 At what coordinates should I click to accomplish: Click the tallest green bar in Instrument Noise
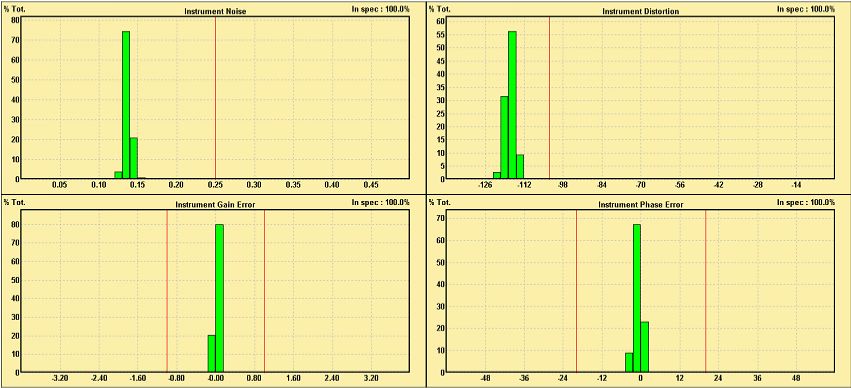126,105
